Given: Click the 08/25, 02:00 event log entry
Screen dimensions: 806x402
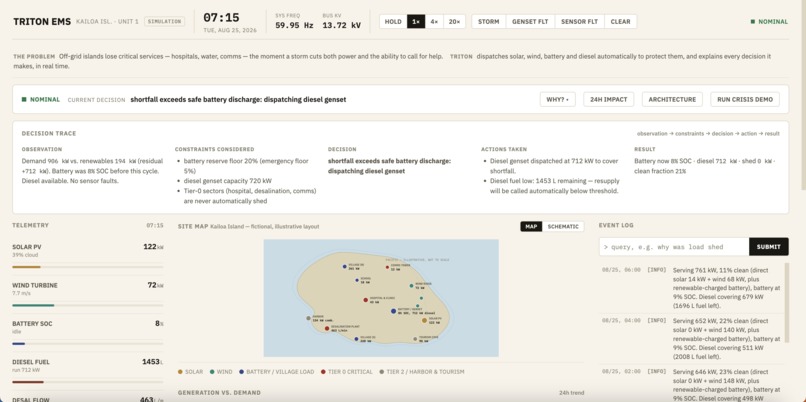Looking at the screenshot, I should click(x=692, y=385).
